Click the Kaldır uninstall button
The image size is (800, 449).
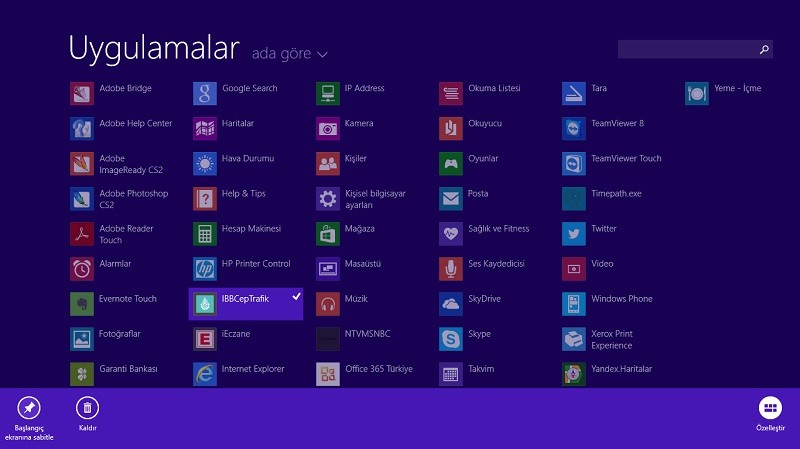pos(87,414)
